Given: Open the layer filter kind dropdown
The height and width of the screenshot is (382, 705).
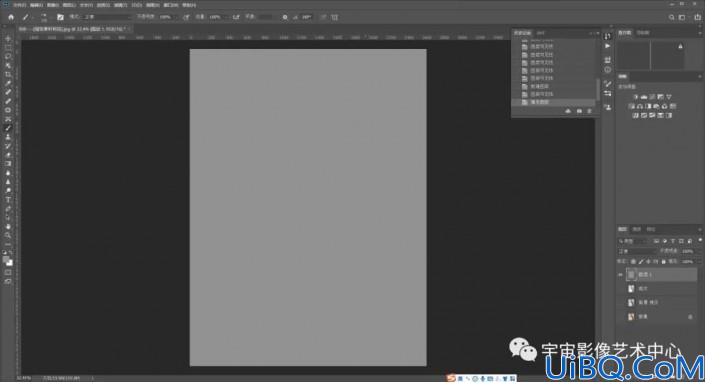Looking at the screenshot, I should pos(634,241).
